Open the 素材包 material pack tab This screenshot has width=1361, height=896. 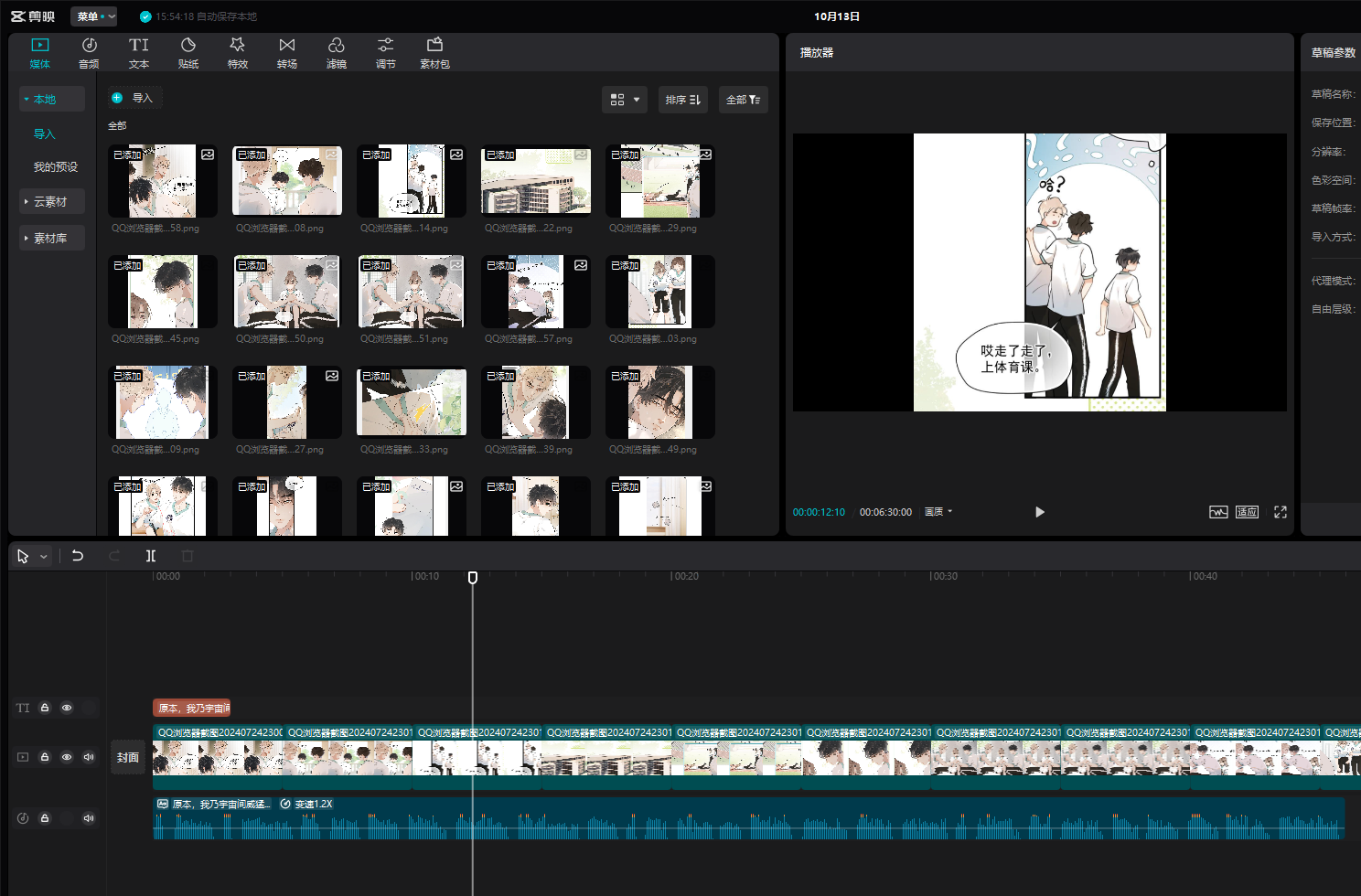(x=434, y=53)
